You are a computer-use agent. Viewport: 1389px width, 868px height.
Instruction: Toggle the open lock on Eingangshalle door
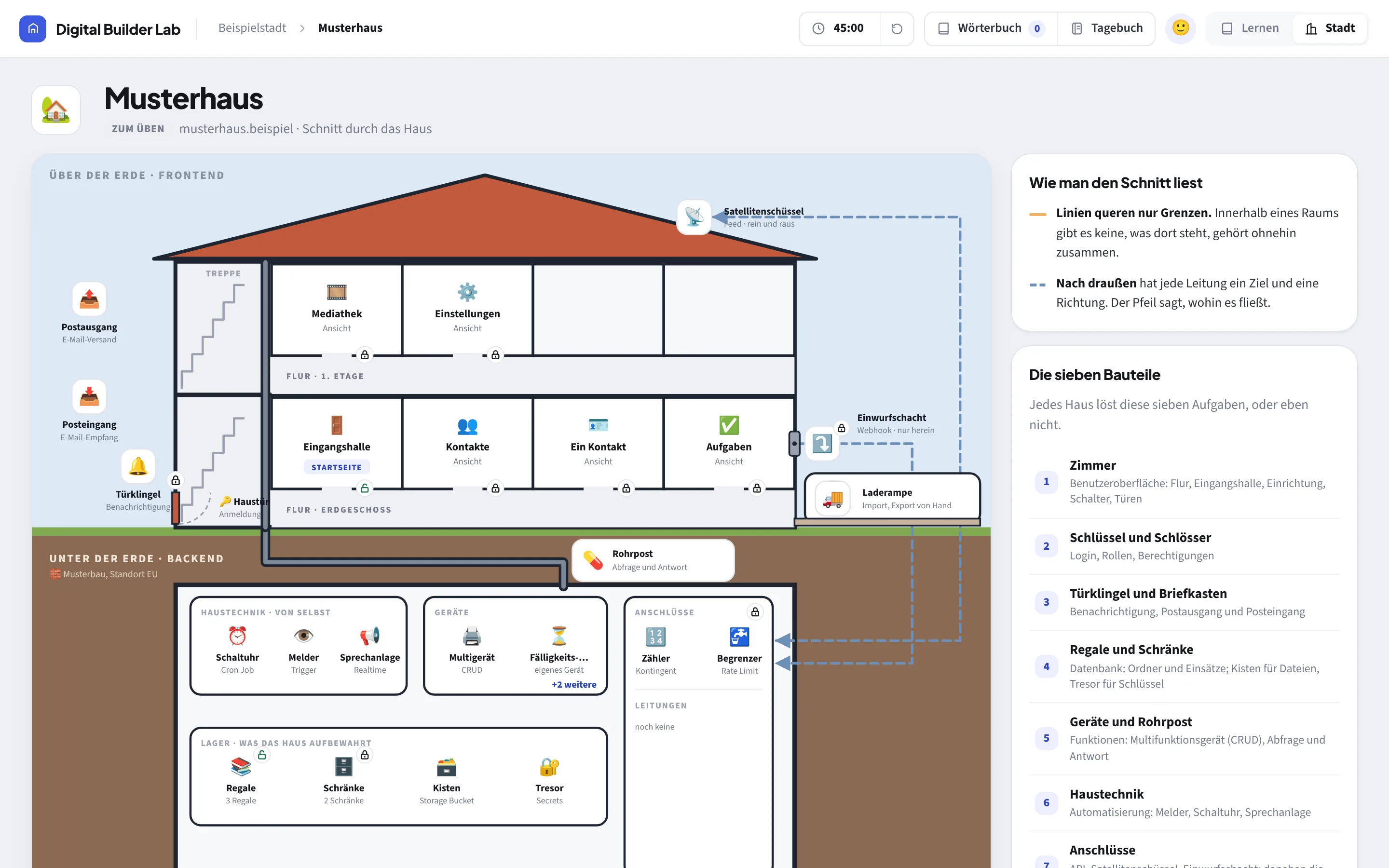(x=365, y=488)
